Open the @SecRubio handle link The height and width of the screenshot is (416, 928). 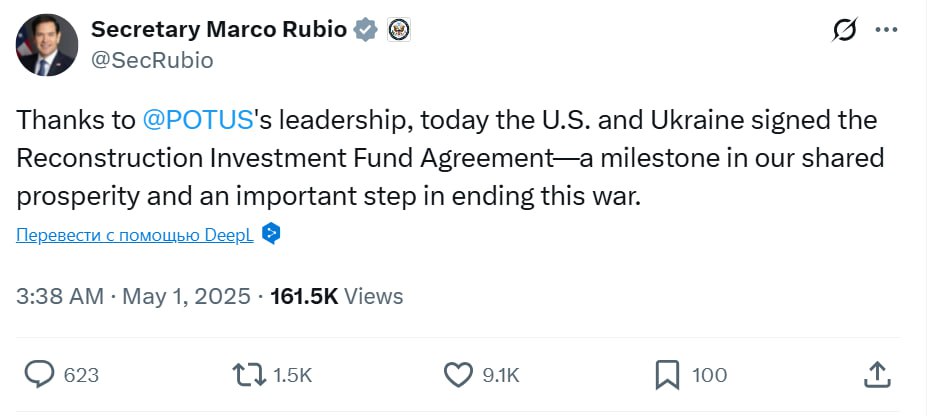[x=152, y=60]
